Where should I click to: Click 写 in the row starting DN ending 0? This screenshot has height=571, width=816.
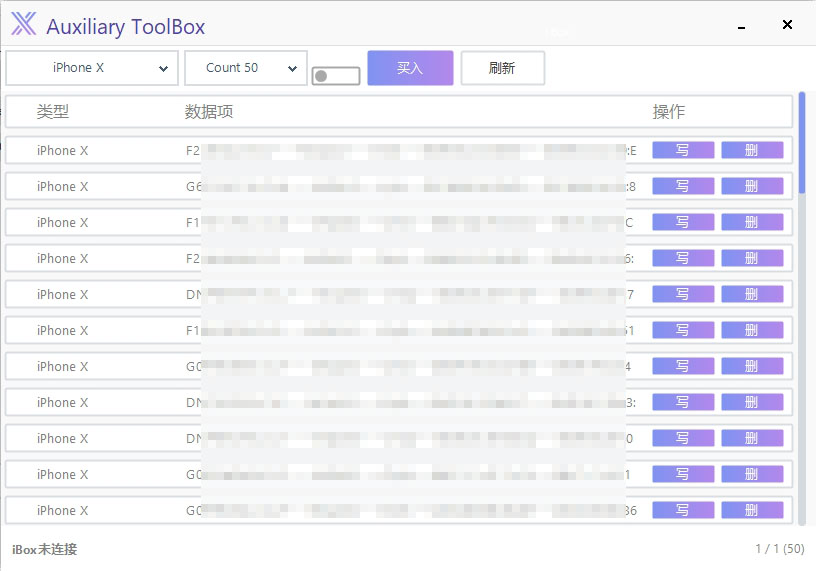[x=683, y=438]
